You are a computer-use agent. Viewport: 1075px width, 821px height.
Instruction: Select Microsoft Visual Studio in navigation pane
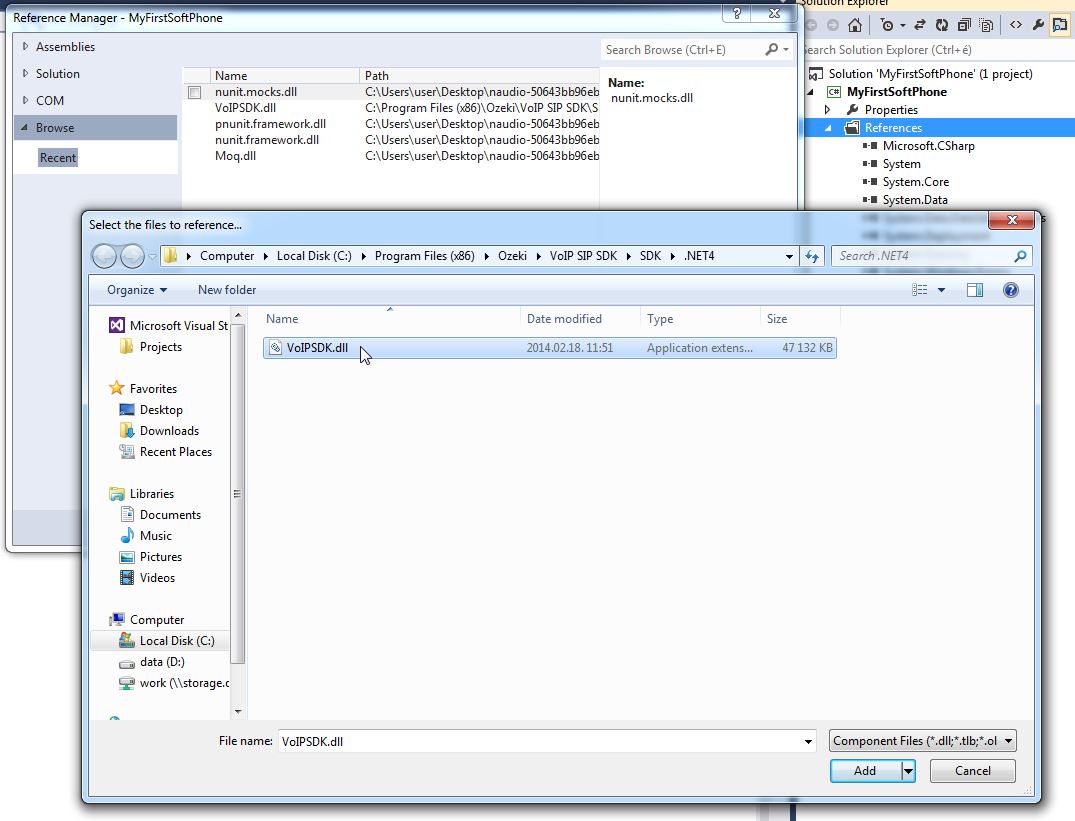(x=169, y=326)
